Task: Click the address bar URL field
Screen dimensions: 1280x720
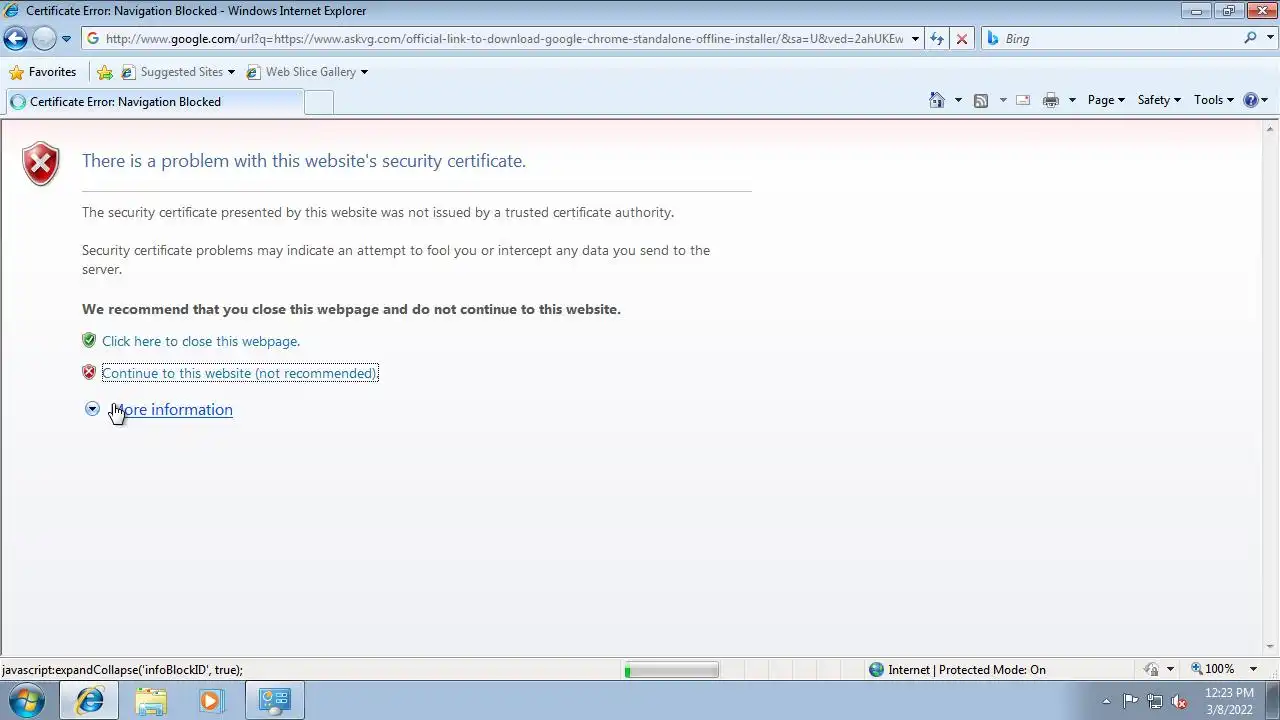Action: click(x=504, y=39)
